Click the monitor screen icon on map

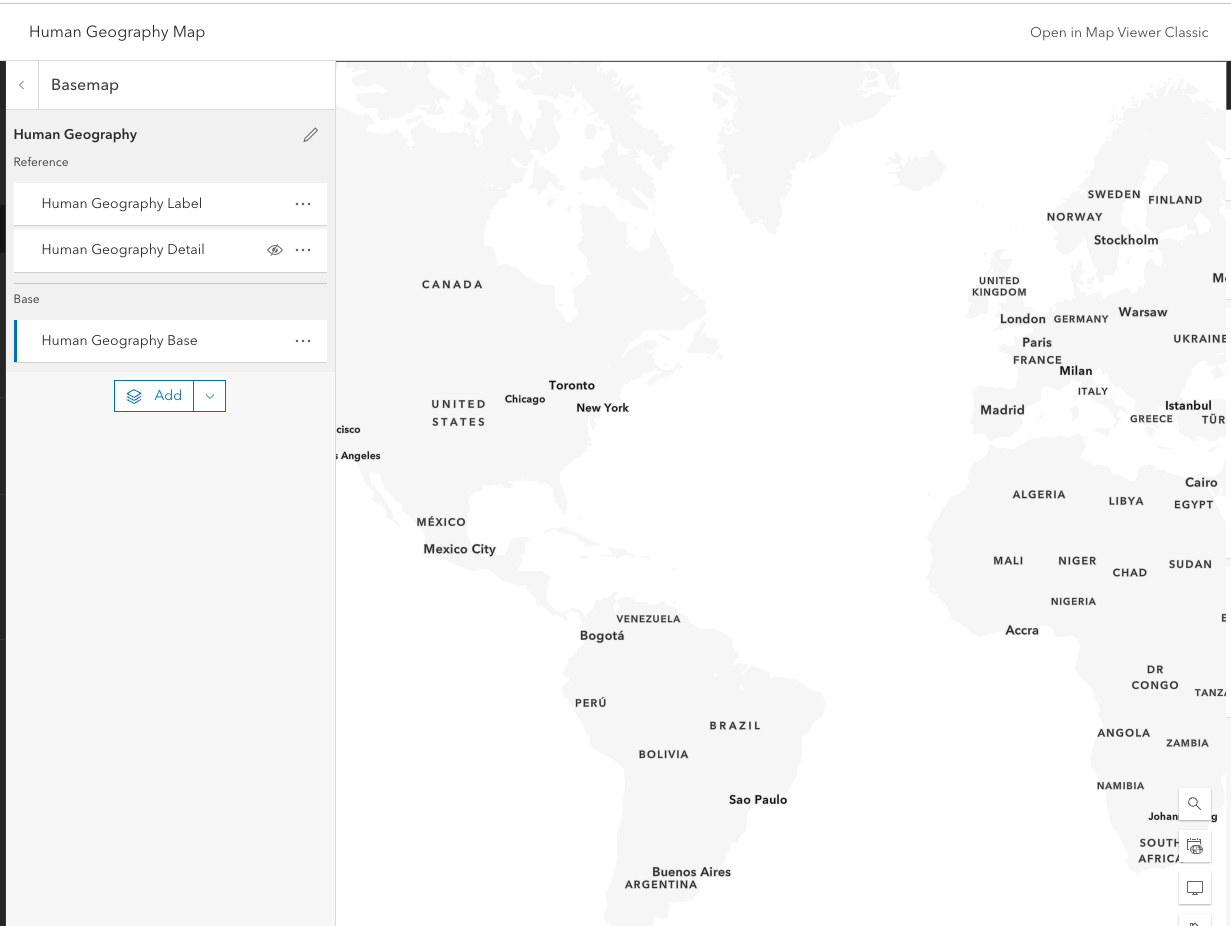tap(1194, 888)
